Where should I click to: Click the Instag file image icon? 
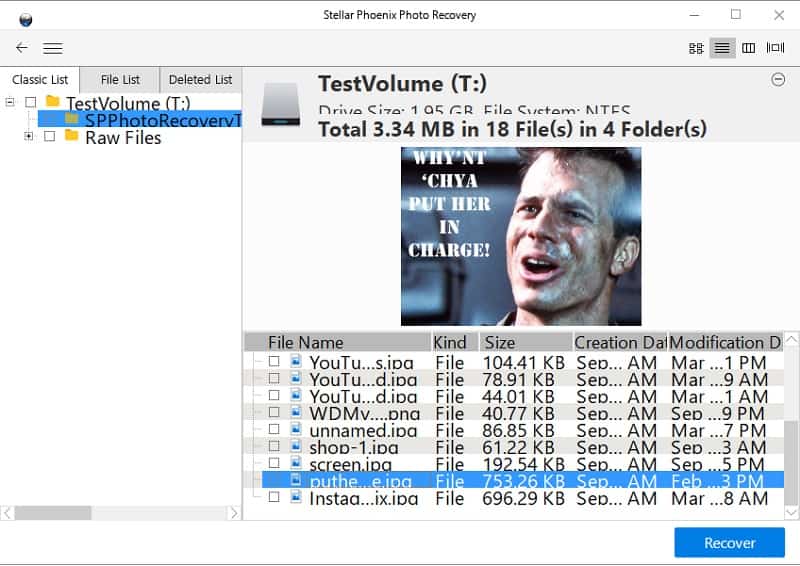[x=295, y=497]
